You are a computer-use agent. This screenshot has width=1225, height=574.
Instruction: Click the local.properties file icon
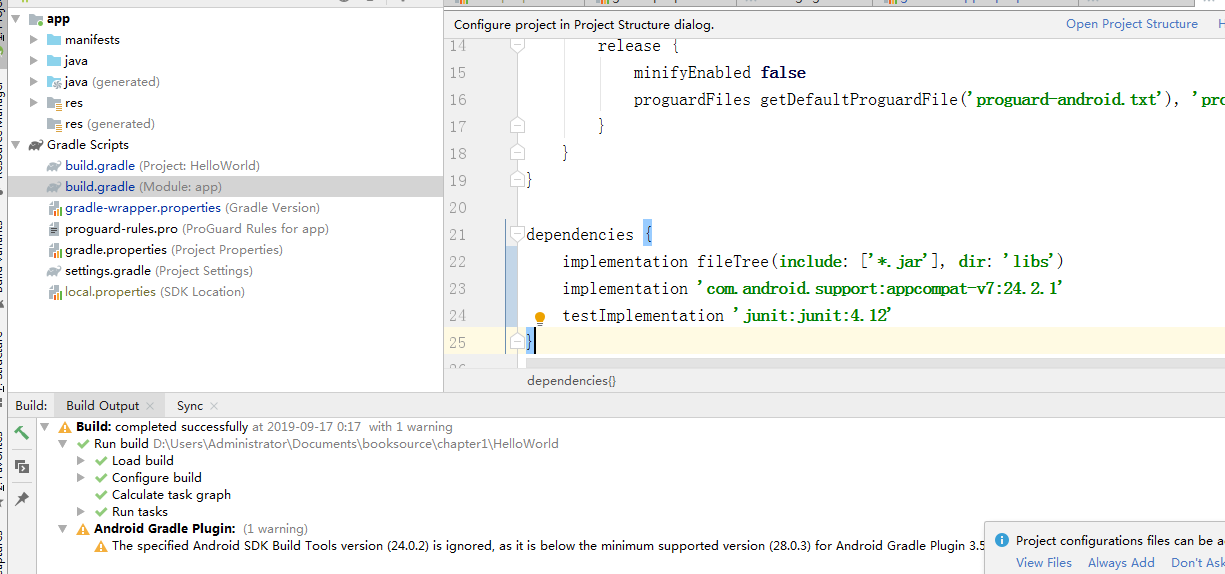[x=55, y=292]
